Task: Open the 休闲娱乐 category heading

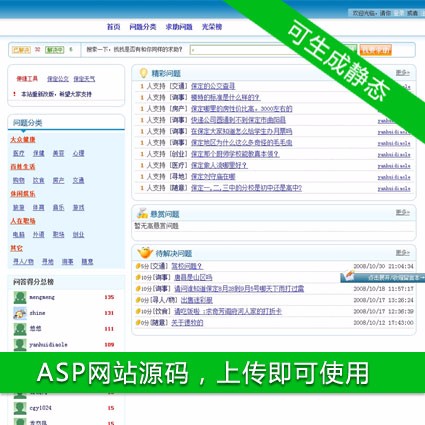Action: (23, 194)
